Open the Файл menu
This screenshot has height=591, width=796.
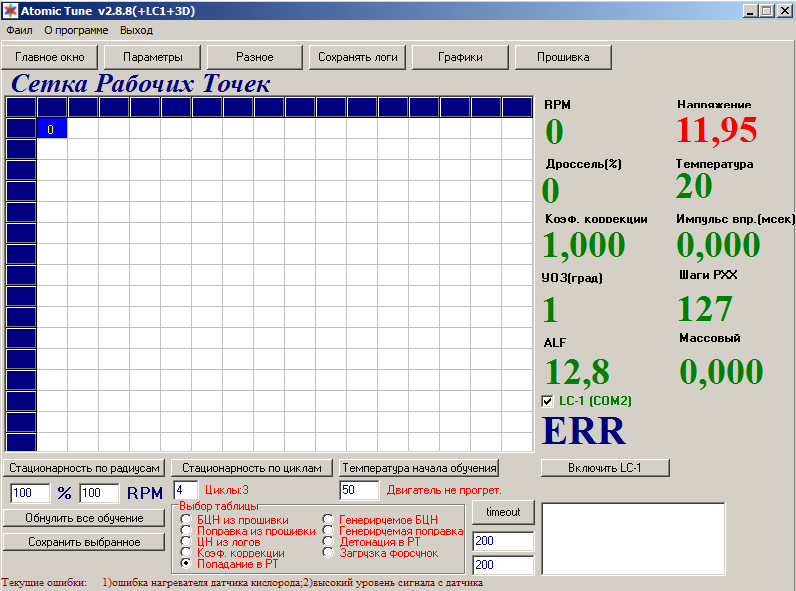pos(19,30)
